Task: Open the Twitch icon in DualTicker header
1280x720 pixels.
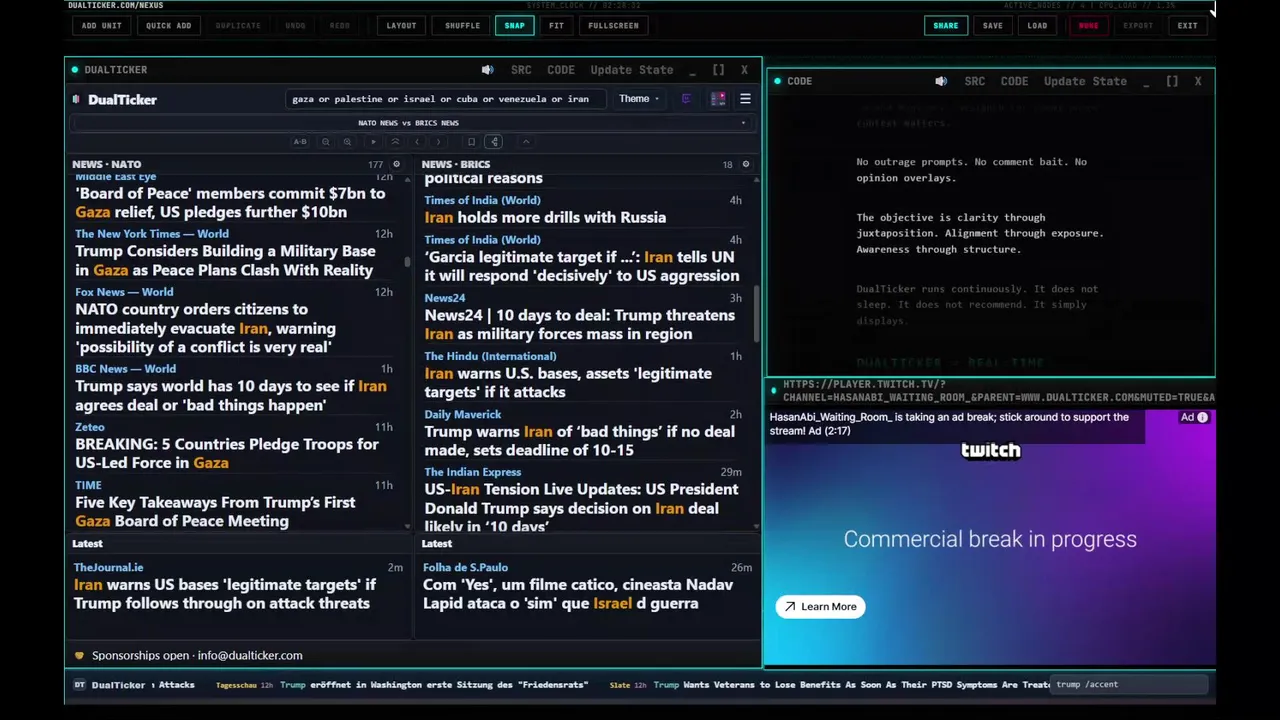Action: [x=686, y=99]
